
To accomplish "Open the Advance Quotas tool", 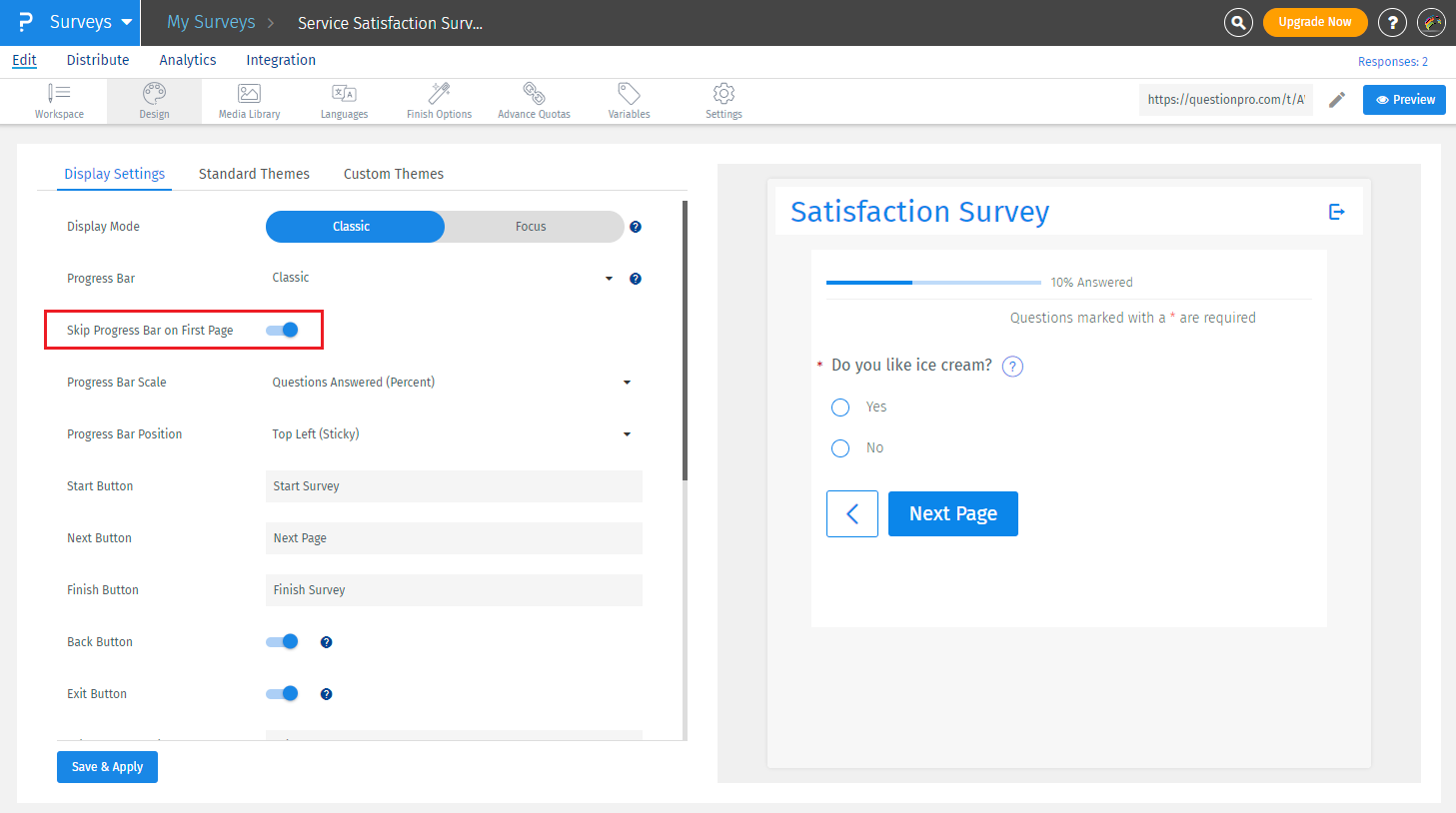I will [534, 100].
